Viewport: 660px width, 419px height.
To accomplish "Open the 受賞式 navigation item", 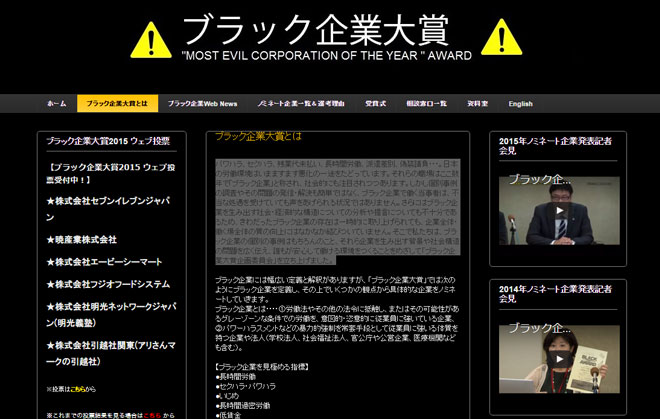I will pyautogui.click(x=375, y=104).
